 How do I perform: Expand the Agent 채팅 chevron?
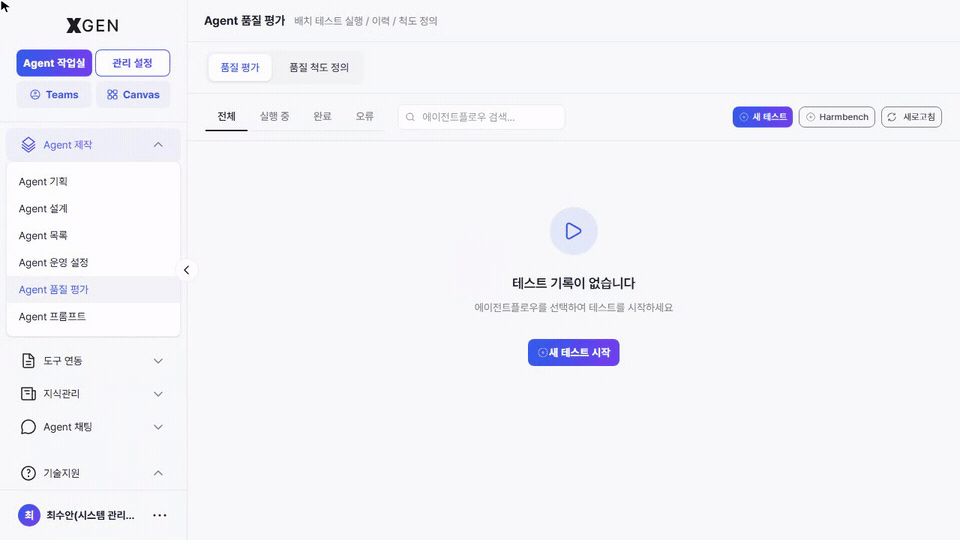(x=158, y=427)
